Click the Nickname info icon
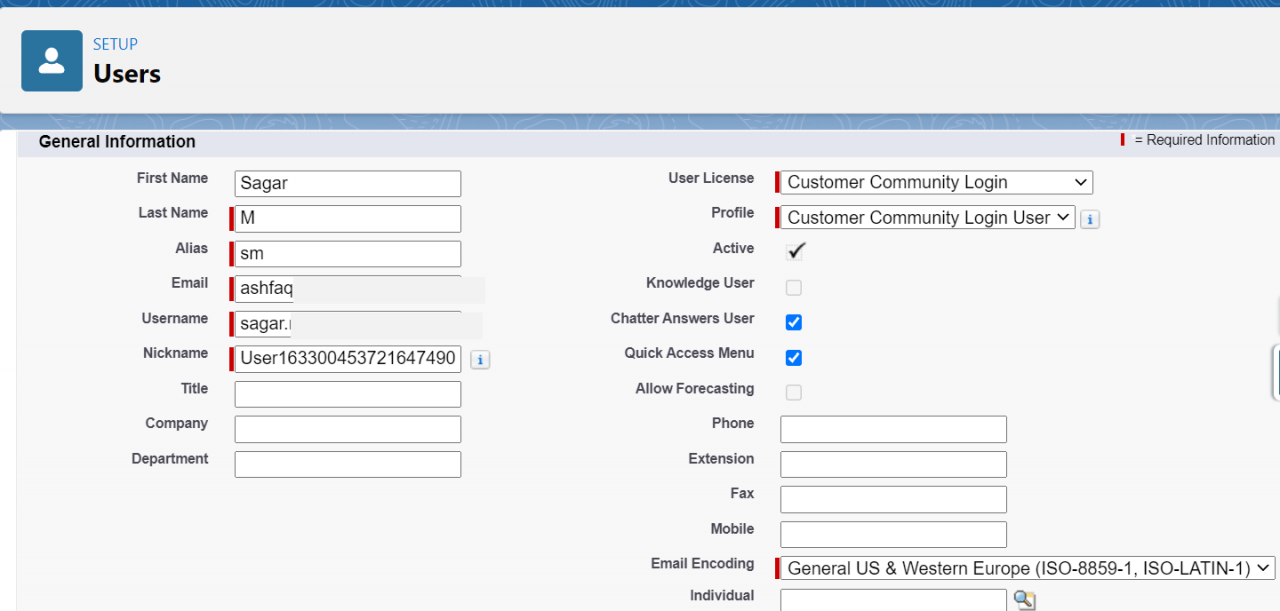 click(479, 359)
